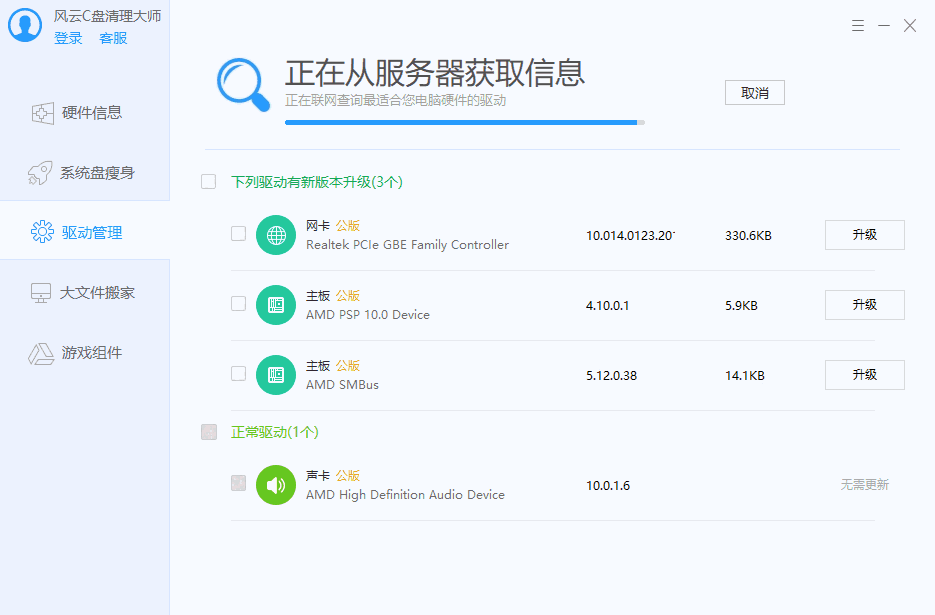The height and width of the screenshot is (615, 935).
Task: Click the rocket icon for 系统盘瘦身
Action: tap(40, 173)
